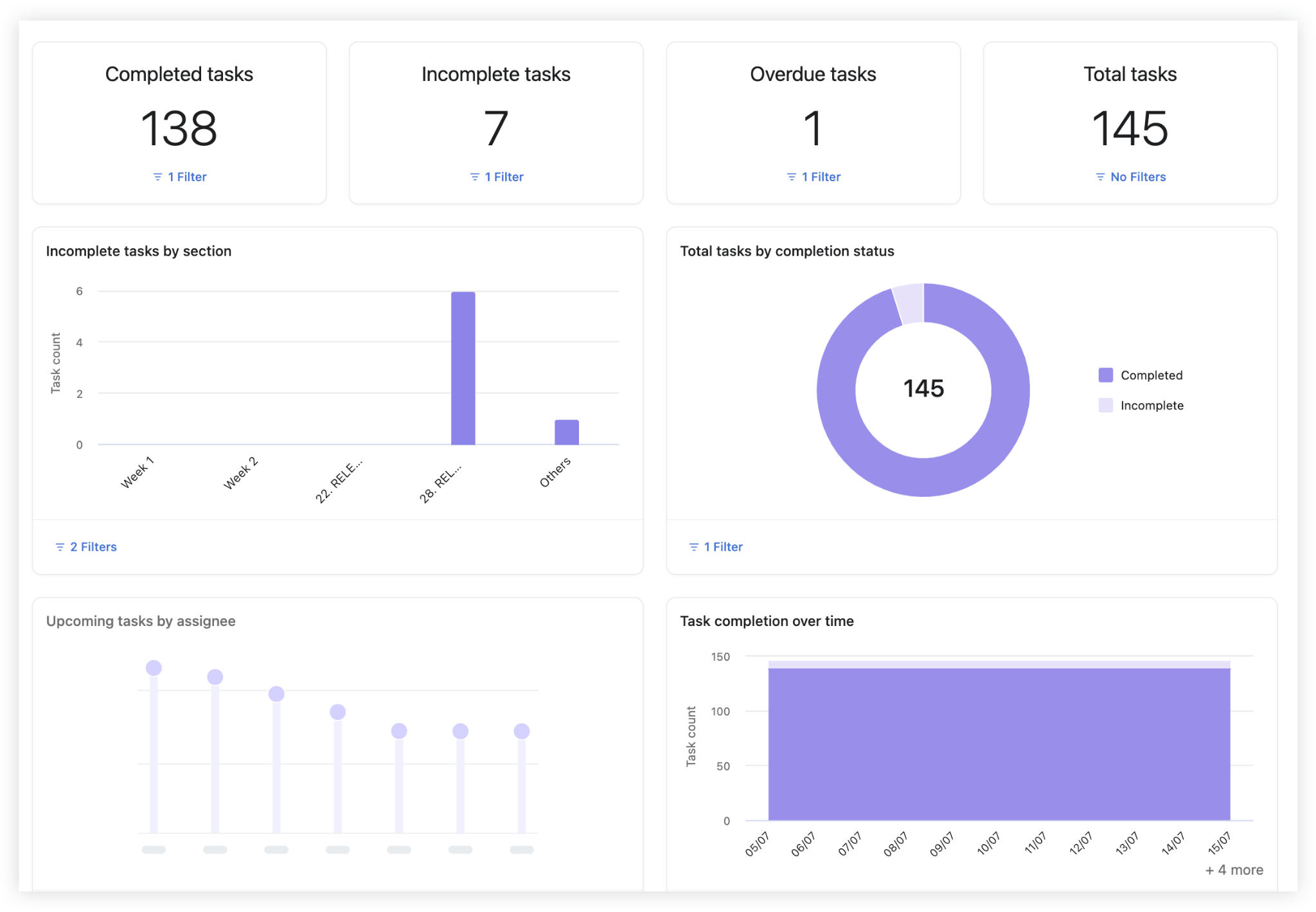Open the Overdue tasks number card
The height and width of the screenshot is (912, 1316).
point(813,128)
